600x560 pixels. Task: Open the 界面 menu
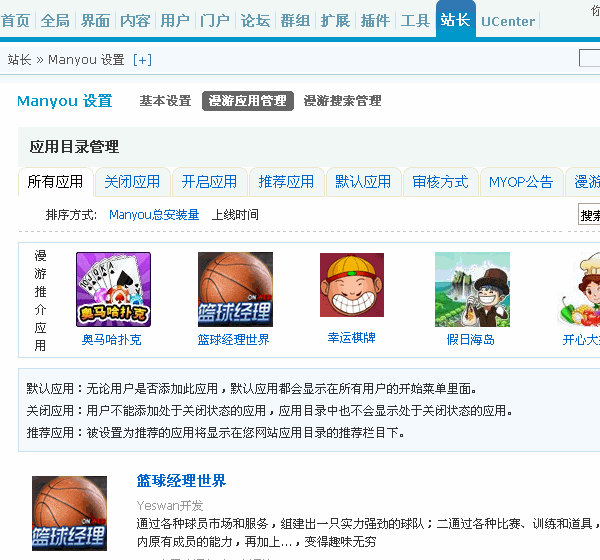tap(95, 21)
